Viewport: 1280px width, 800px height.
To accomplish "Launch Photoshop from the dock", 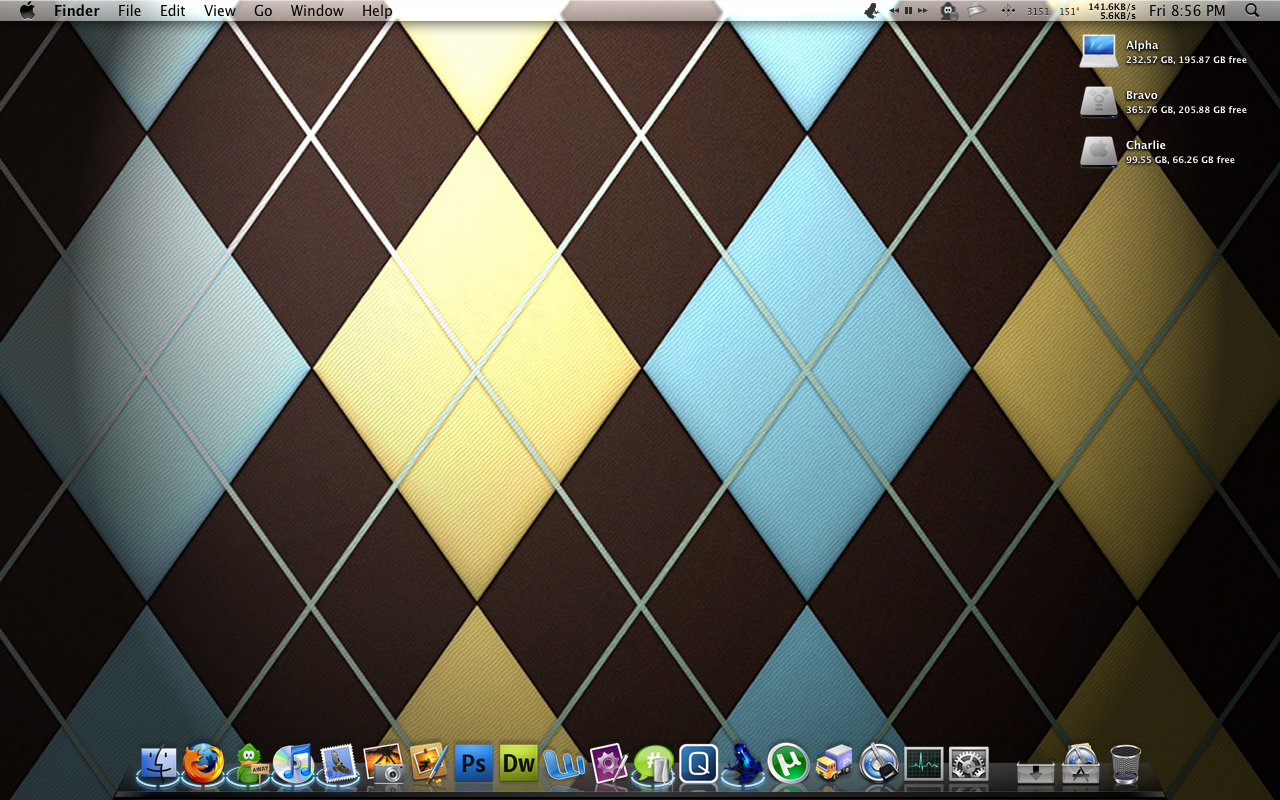I will [474, 764].
